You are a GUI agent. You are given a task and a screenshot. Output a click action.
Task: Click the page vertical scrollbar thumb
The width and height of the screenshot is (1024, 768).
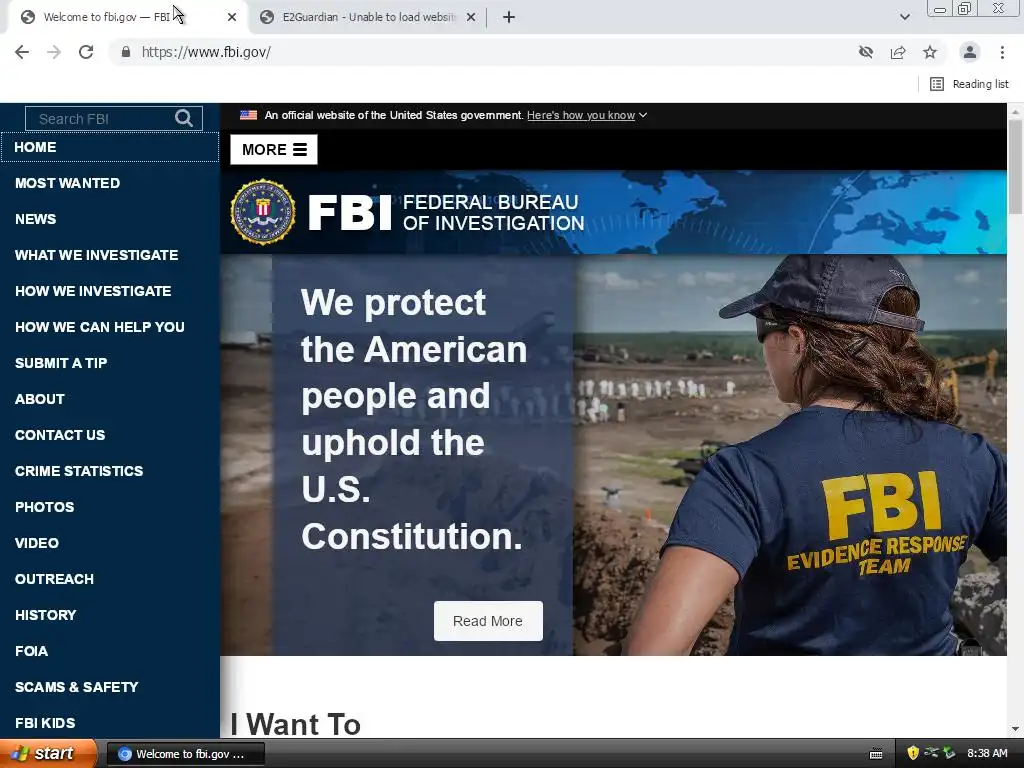(1015, 167)
